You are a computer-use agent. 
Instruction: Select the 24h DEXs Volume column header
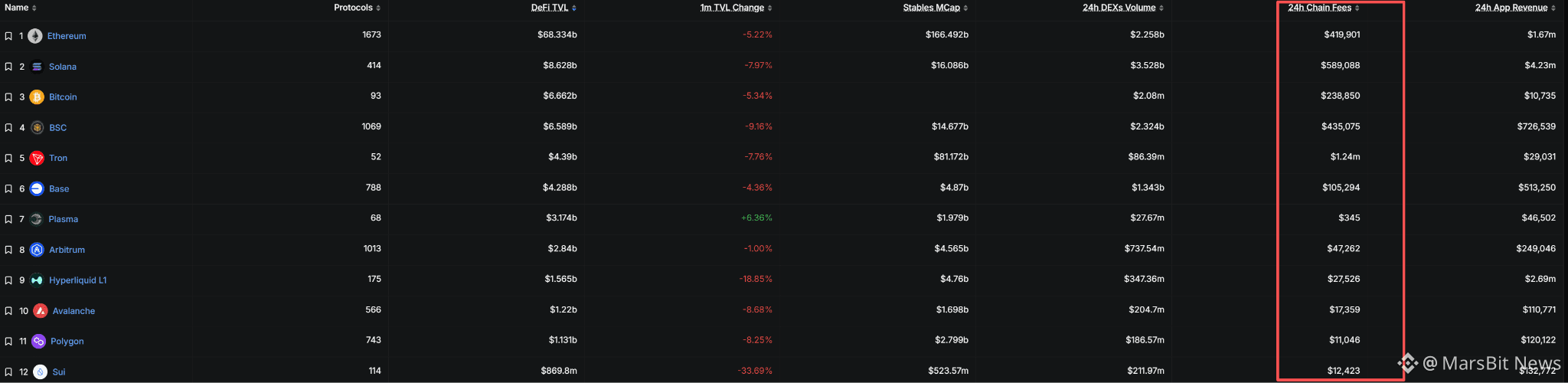point(1119,8)
